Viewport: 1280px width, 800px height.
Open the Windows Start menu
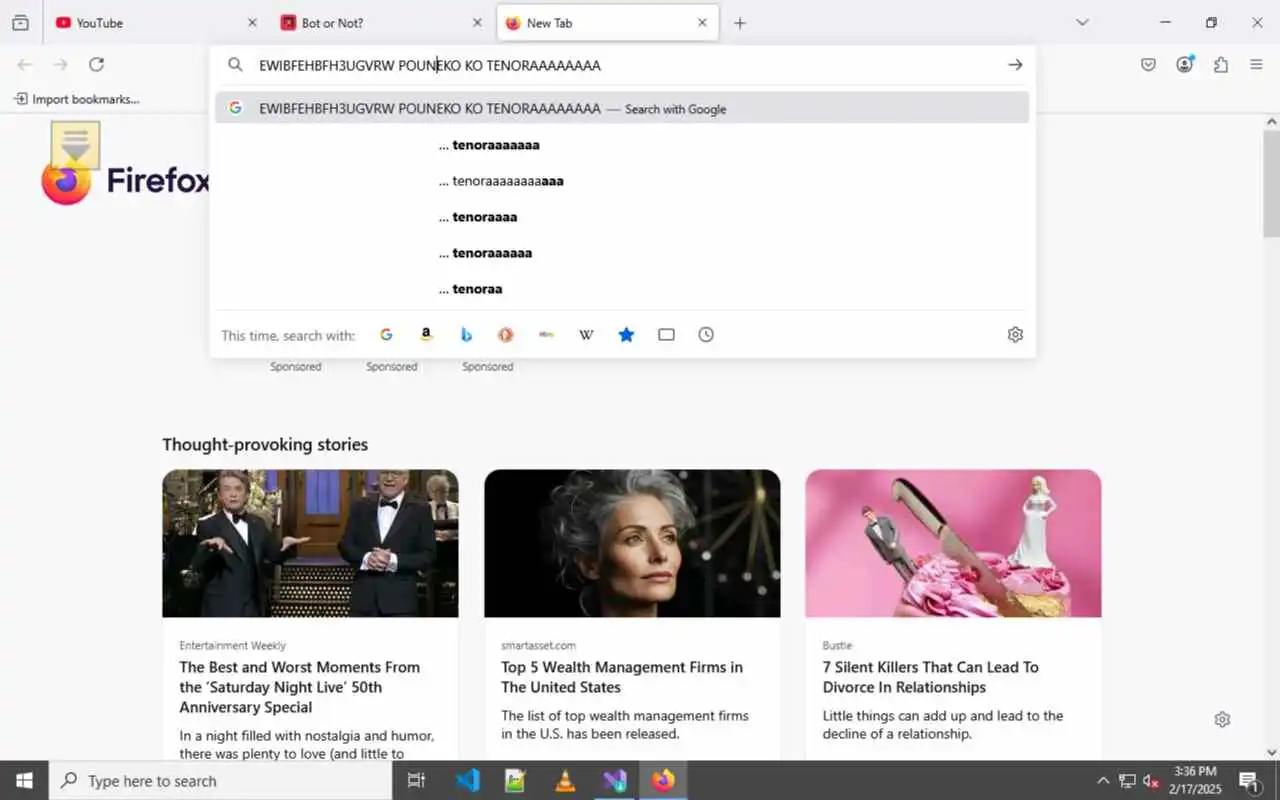click(x=24, y=781)
